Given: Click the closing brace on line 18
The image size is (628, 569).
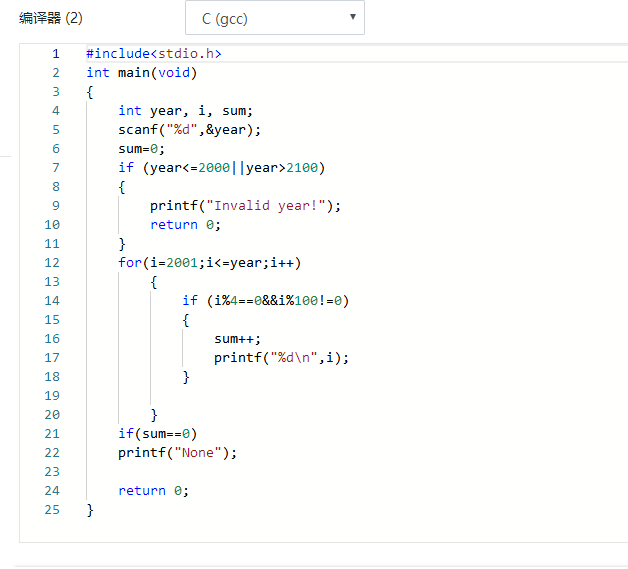Looking at the screenshot, I should click(186, 377).
